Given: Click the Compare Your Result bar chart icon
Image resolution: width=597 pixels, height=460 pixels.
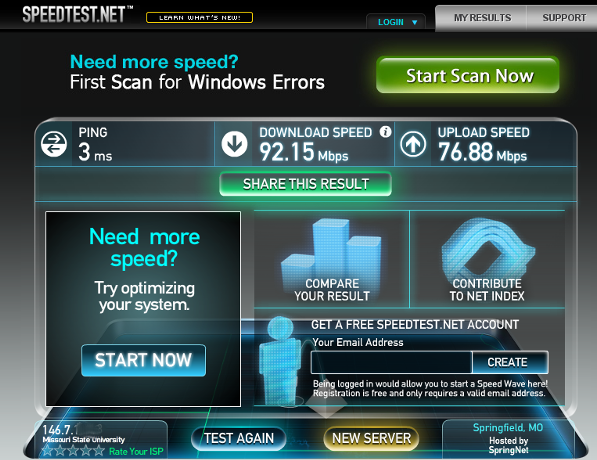Looking at the screenshot, I should (x=331, y=253).
